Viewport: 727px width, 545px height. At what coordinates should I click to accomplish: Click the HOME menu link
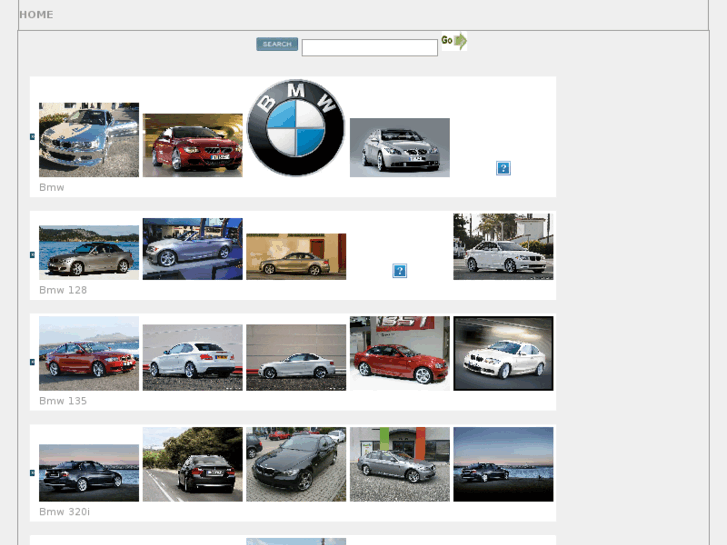pyautogui.click(x=36, y=15)
